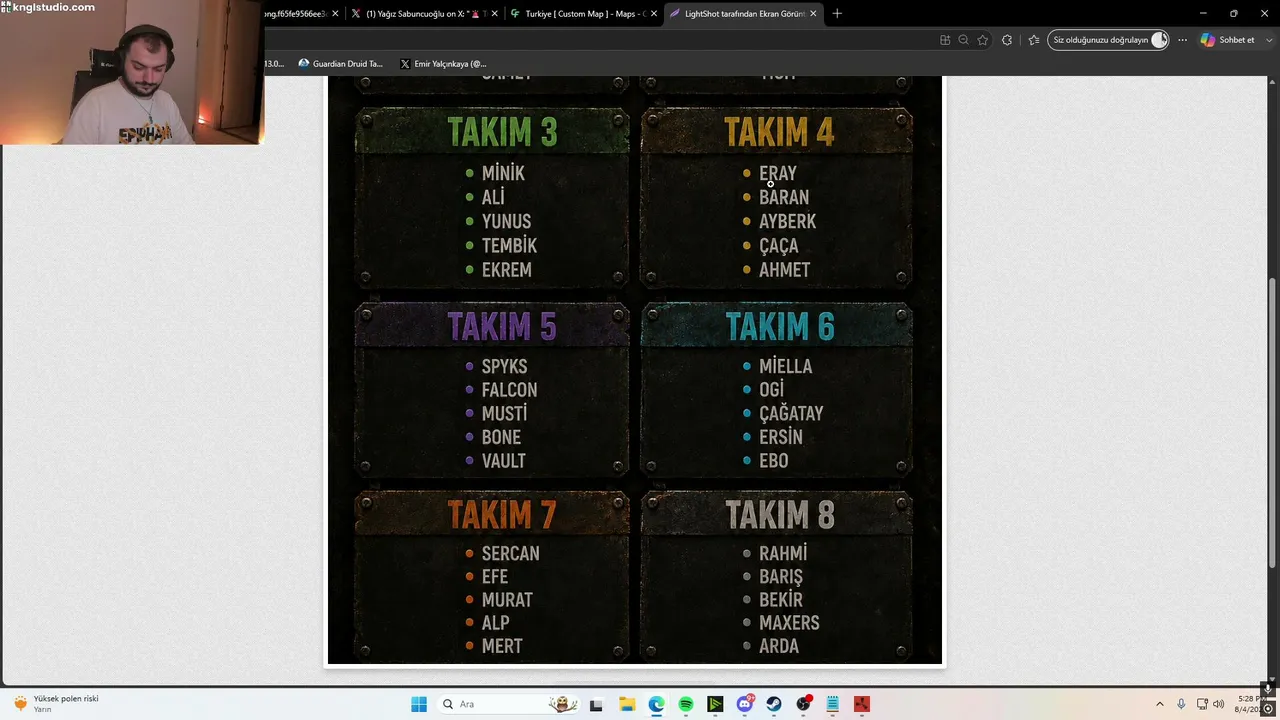Open the volume tray icon
Screen dimensions: 1280x720
tap(1219, 704)
